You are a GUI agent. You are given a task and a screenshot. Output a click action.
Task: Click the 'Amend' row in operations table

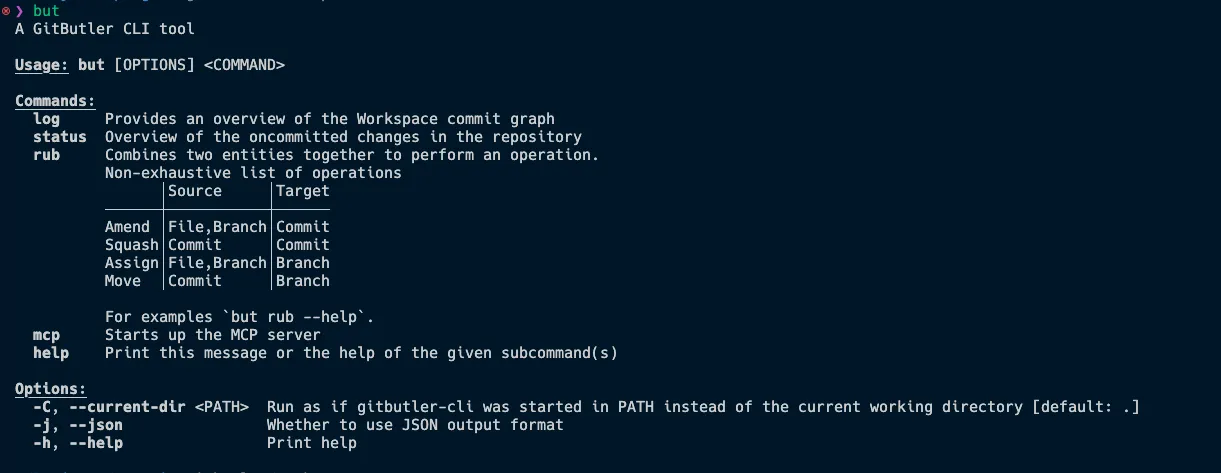[x=217, y=227]
